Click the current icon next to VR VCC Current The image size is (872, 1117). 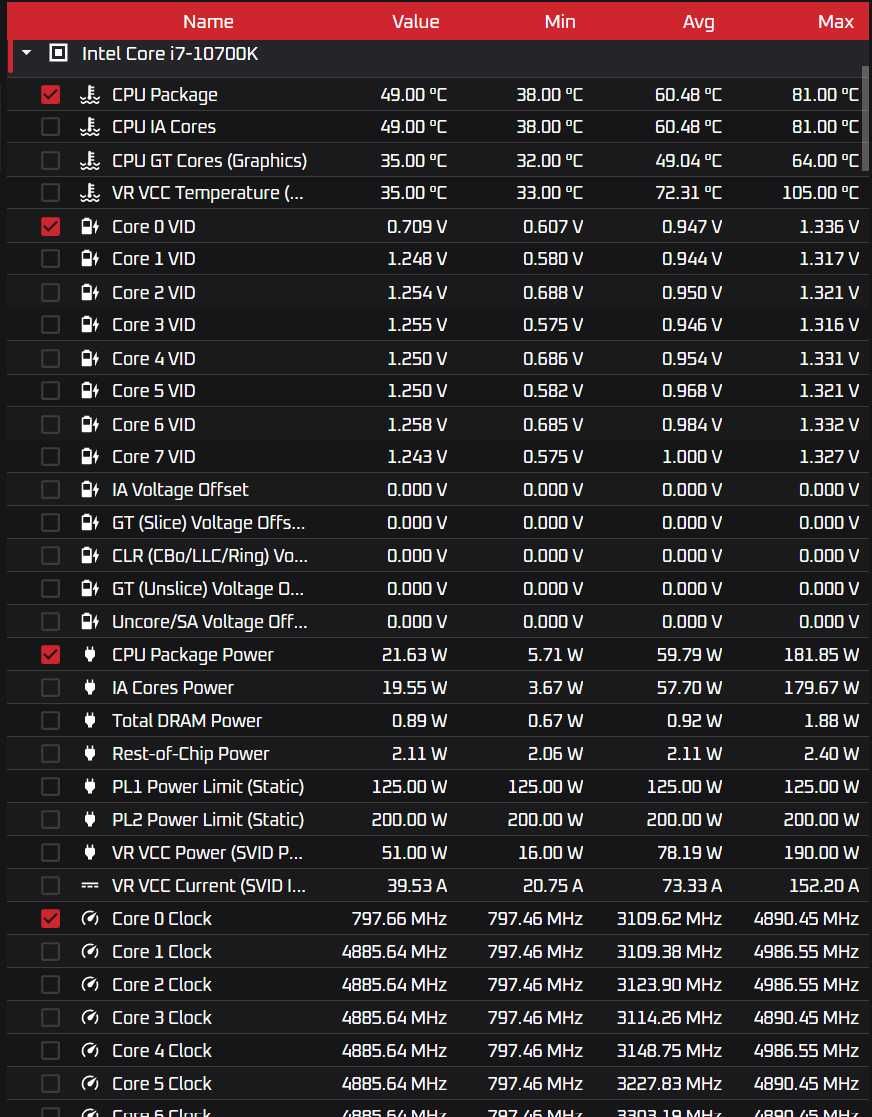point(90,885)
